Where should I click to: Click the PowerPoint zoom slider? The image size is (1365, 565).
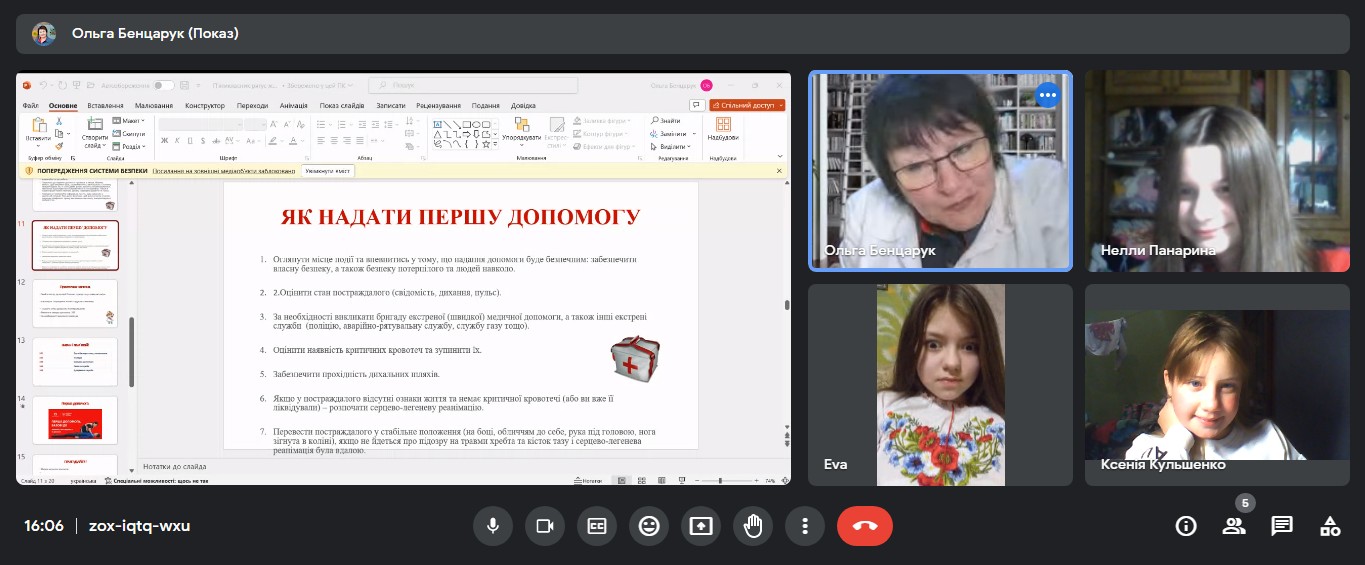tap(720, 481)
